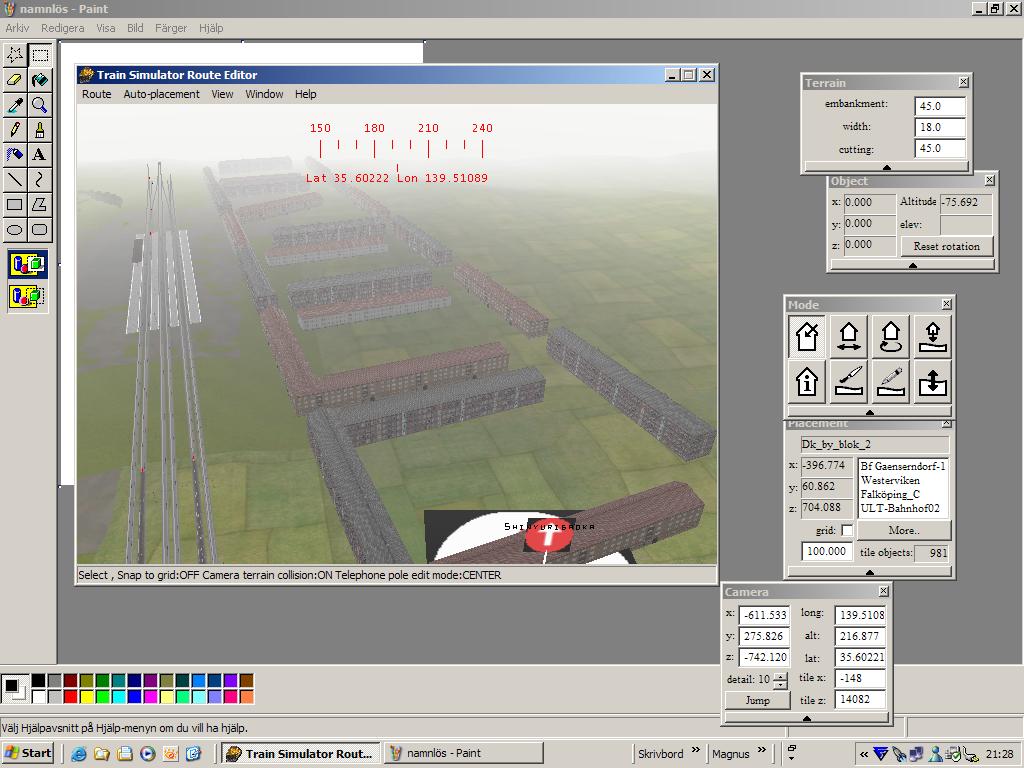Click the embankment value input field
The width and height of the screenshot is (1024, 768).
[940, 105]
